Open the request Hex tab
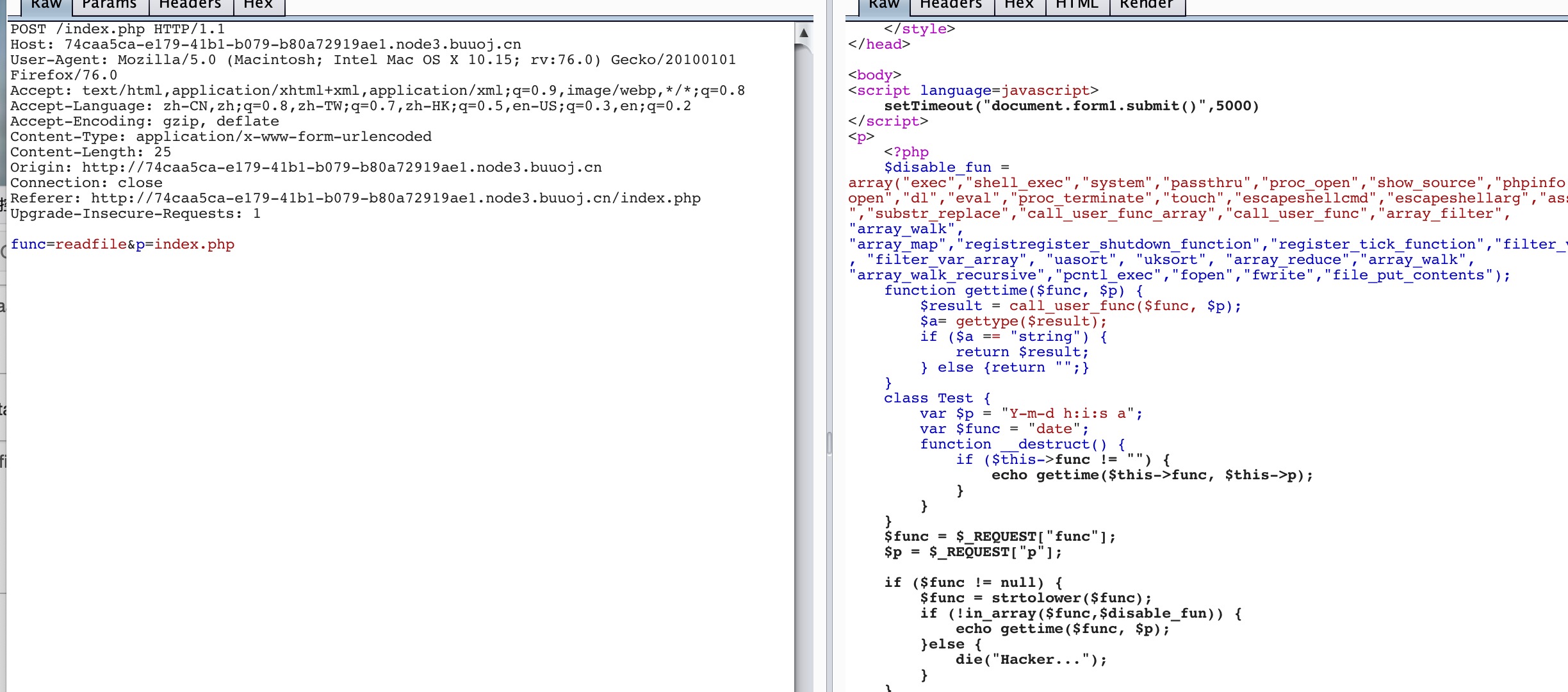Screen dimensions: 1568x692 click(258, 6)
